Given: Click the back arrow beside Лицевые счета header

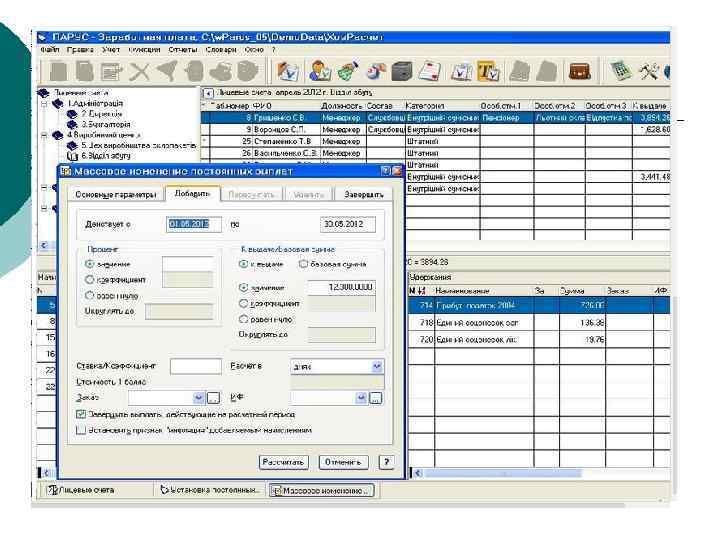Looking at the screenshot, I should (208, 93).
